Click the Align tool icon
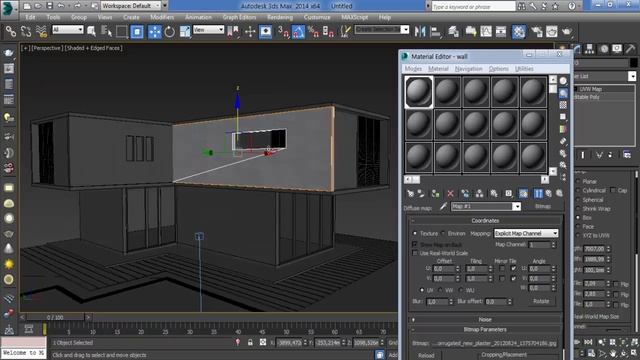Viewport: 640px width, 360px height. pyautogui.click(x=435, y=31)
